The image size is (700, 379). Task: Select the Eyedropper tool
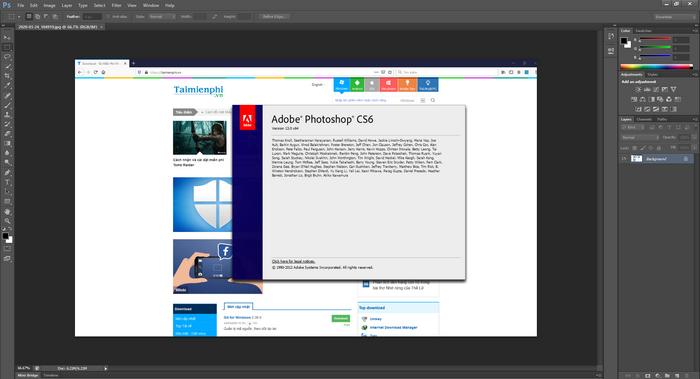click(7, 85)
